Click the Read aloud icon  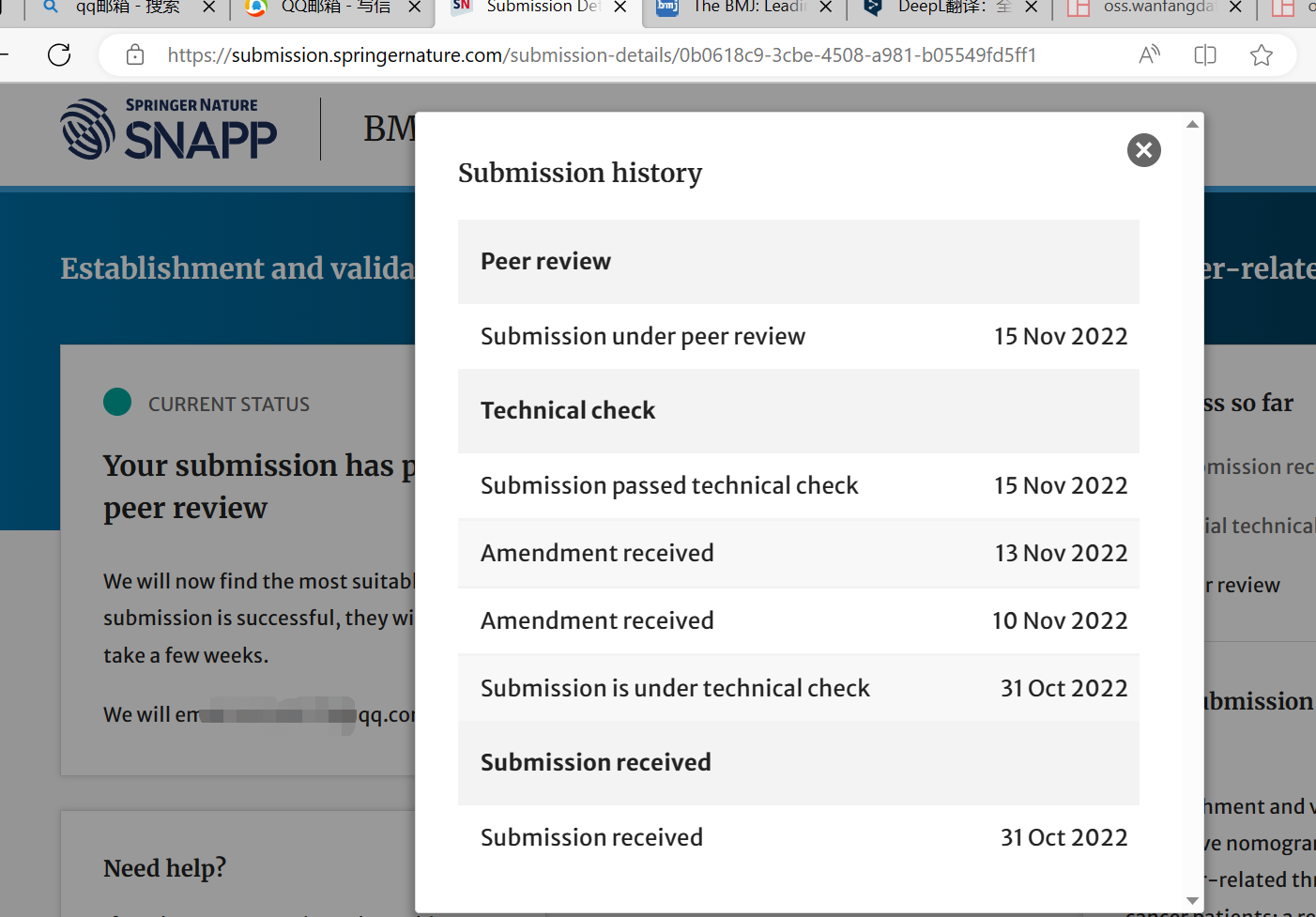point(1149,55)
